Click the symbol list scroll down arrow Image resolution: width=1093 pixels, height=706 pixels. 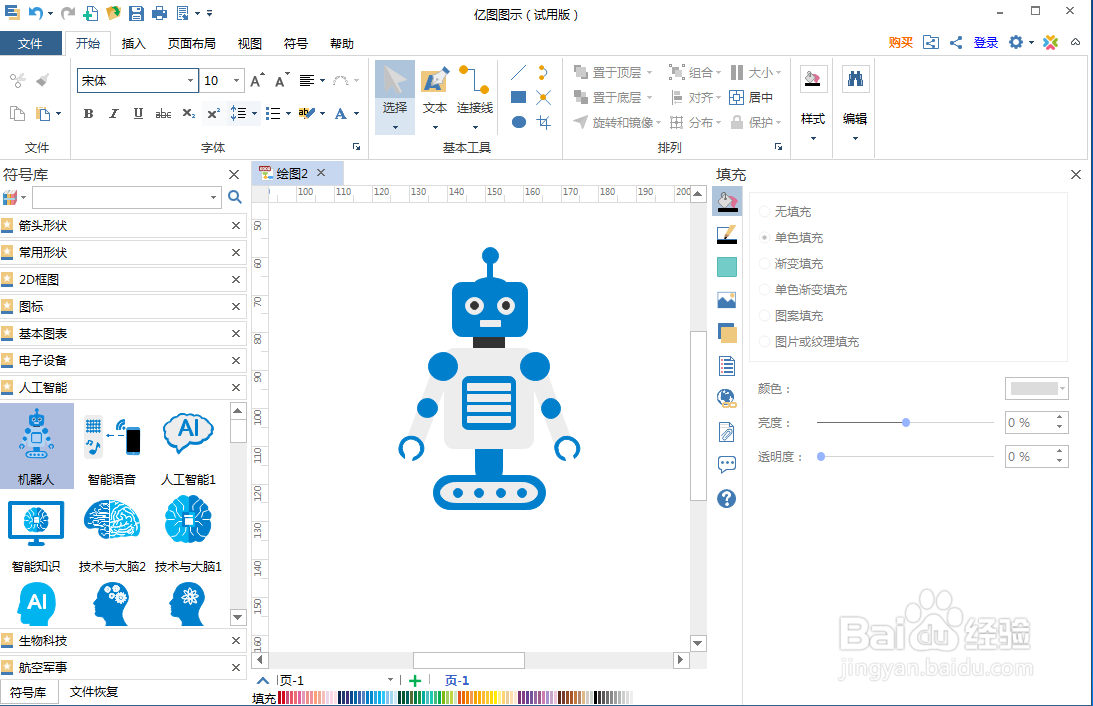click(238, 617)
